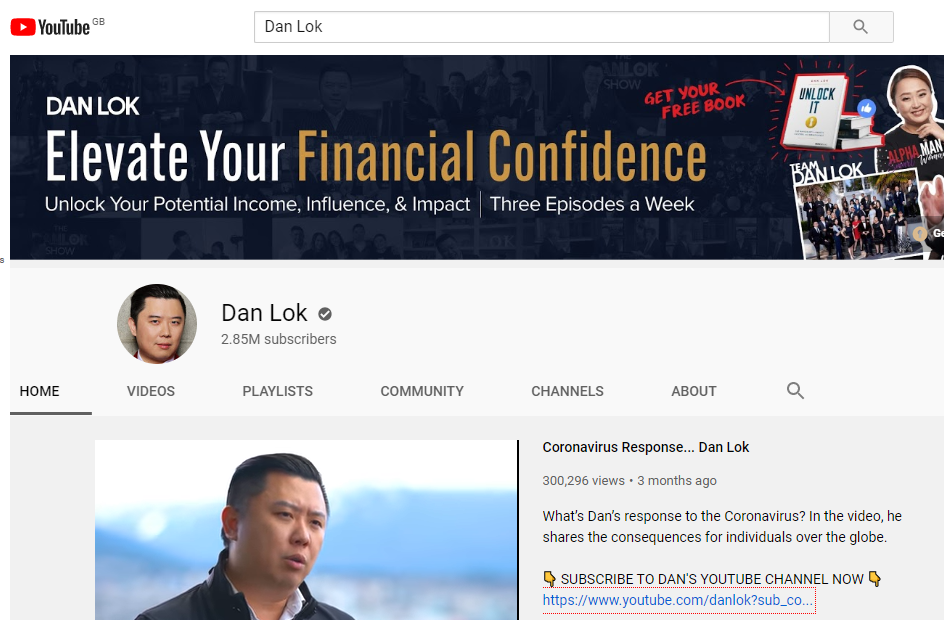944x620 pixels.
Task: Open the channel search magnifier icon
Action: pos(795,391)
